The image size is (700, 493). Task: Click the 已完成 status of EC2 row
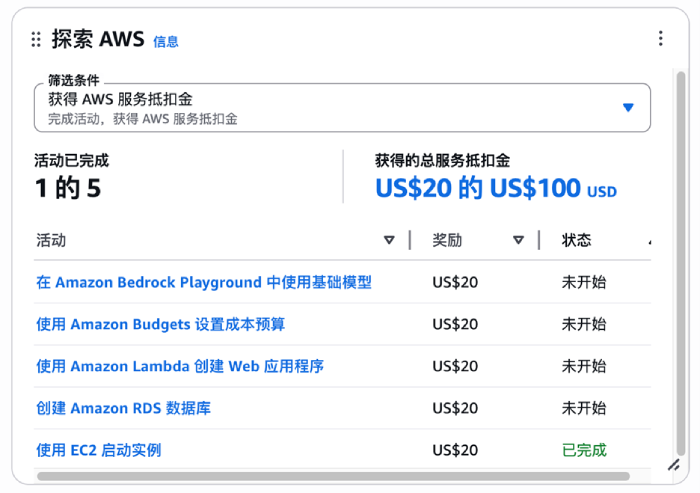pyautogui.click(x=584, y=450)
